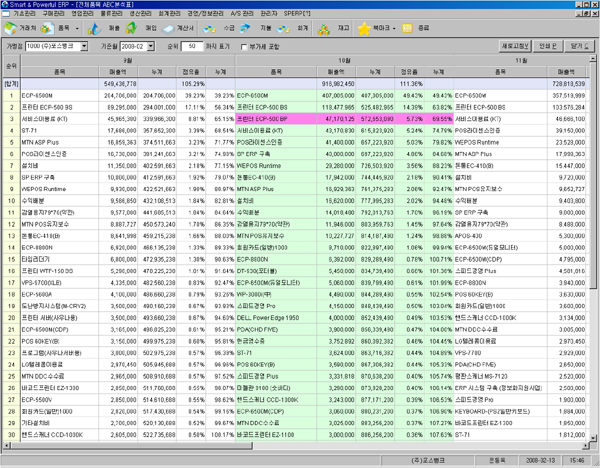This screenshot has height=468, width=600.
Task: Open the dropdown arrow next to 북마크
Action: pyautogui.click(x=394, y=29)
